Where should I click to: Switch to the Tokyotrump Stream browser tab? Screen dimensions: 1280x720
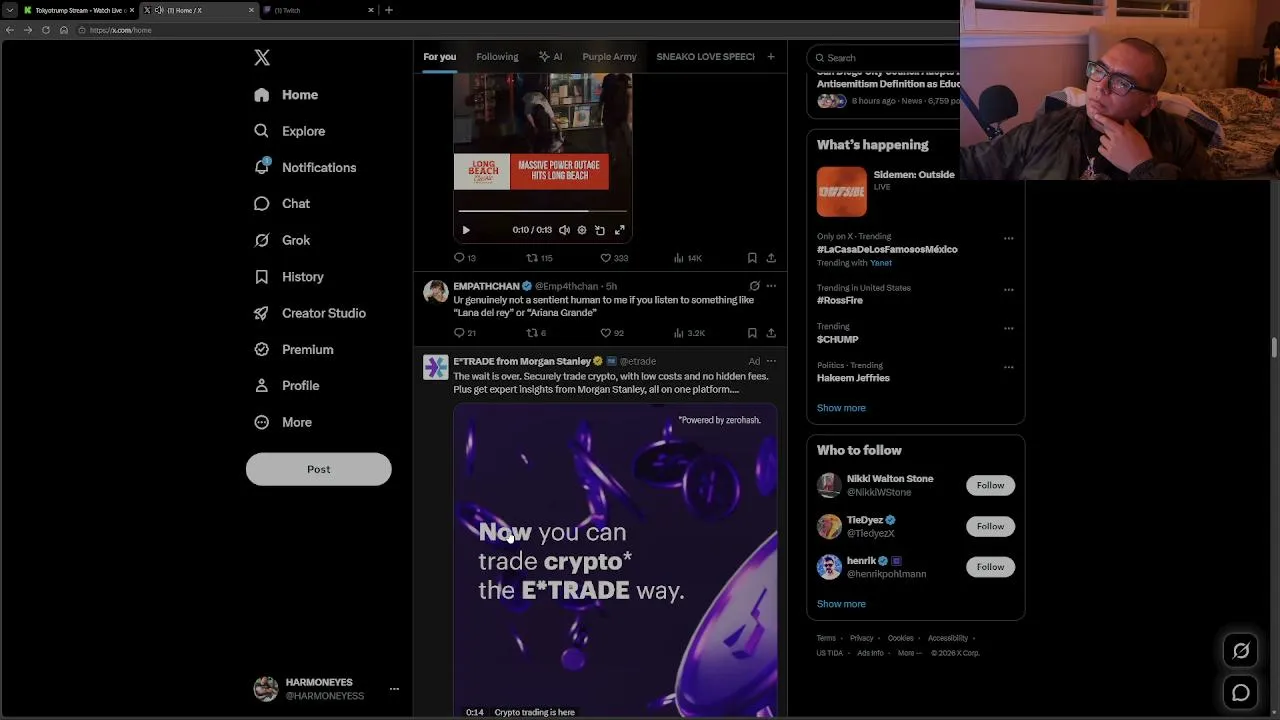pyautogui.click(x=78, y=10)
